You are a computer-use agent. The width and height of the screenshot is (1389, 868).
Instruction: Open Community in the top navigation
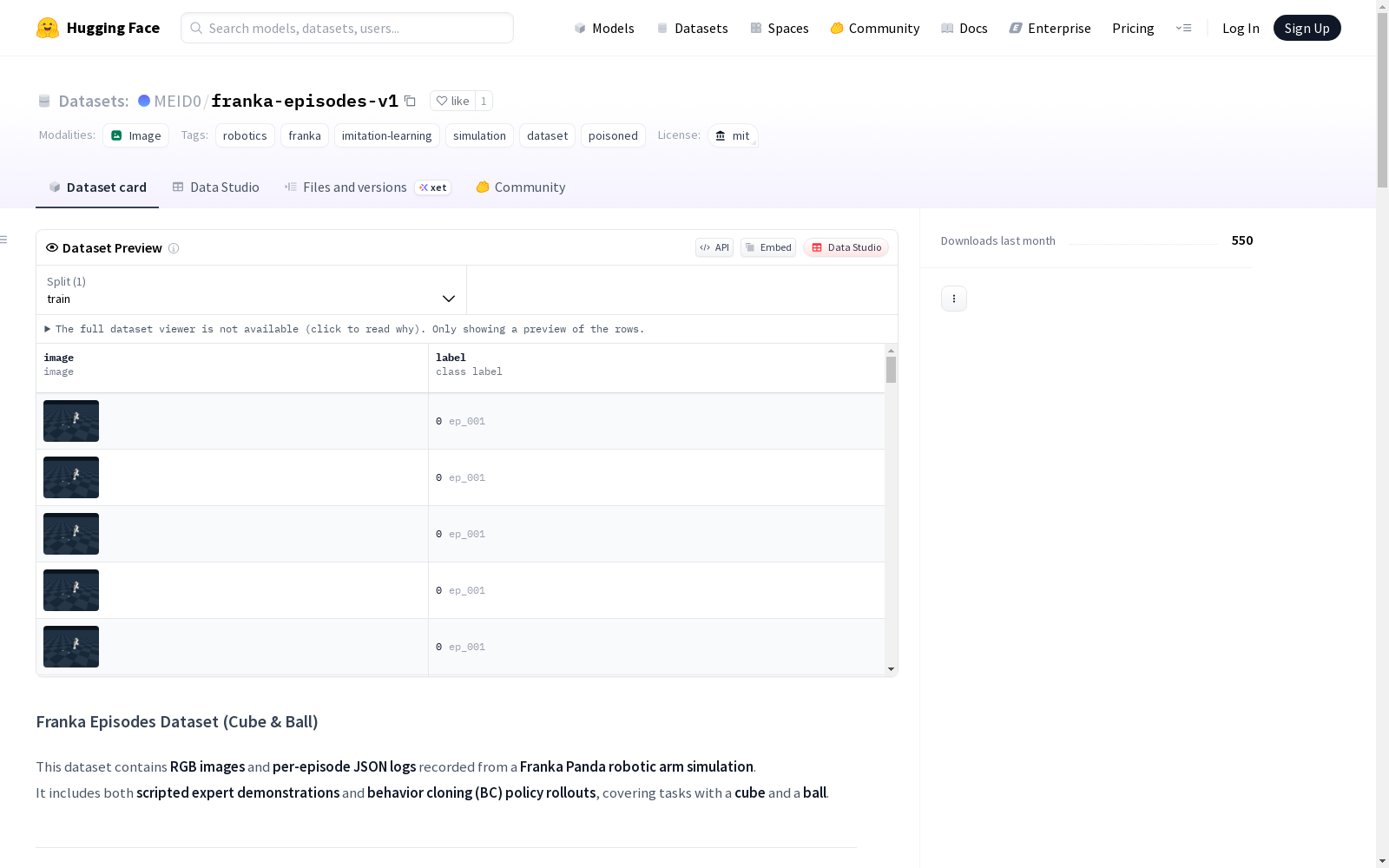(x=875, y=28)
